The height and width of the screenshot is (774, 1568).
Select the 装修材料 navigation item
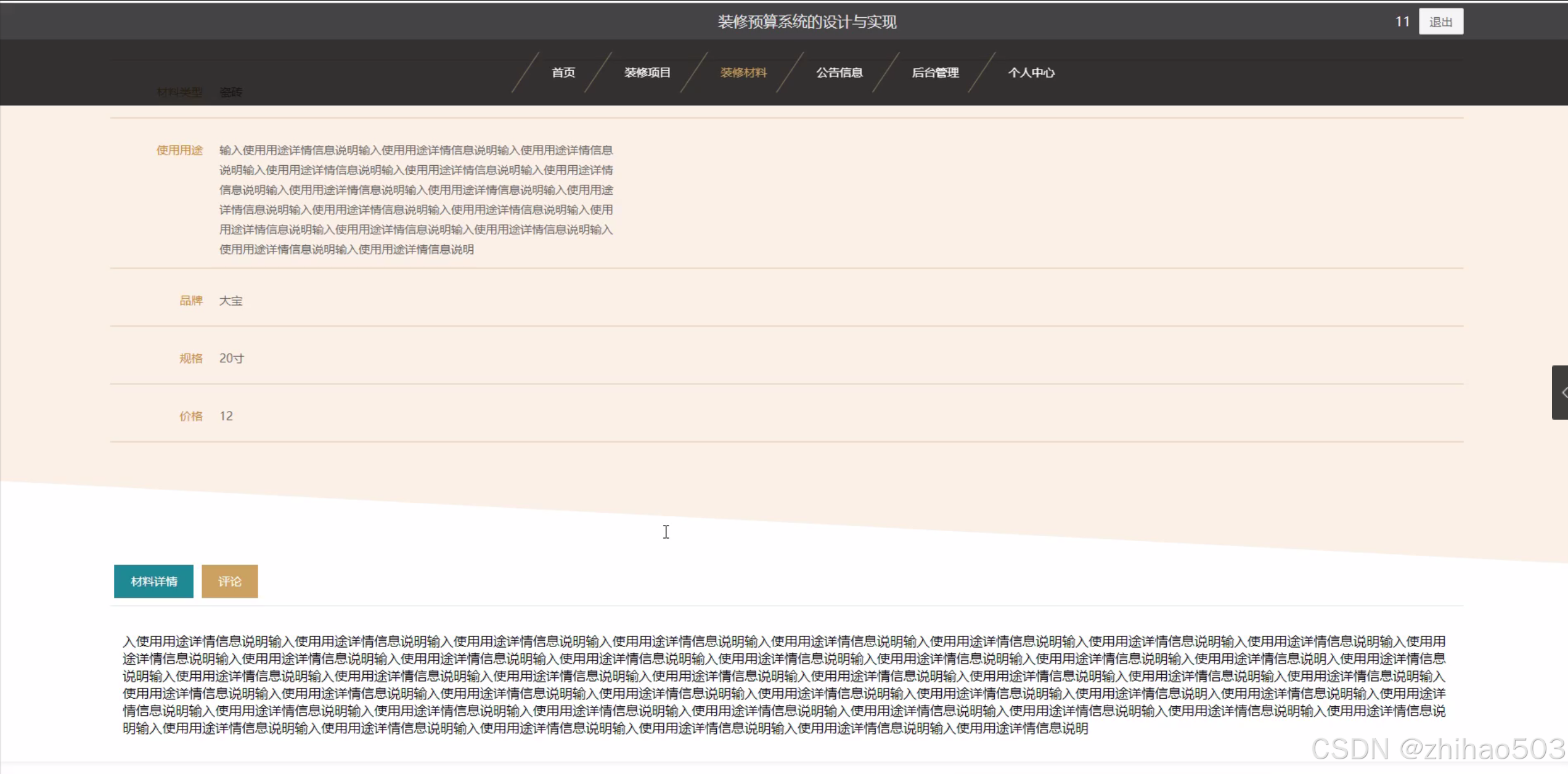click(x=743, y=73)
